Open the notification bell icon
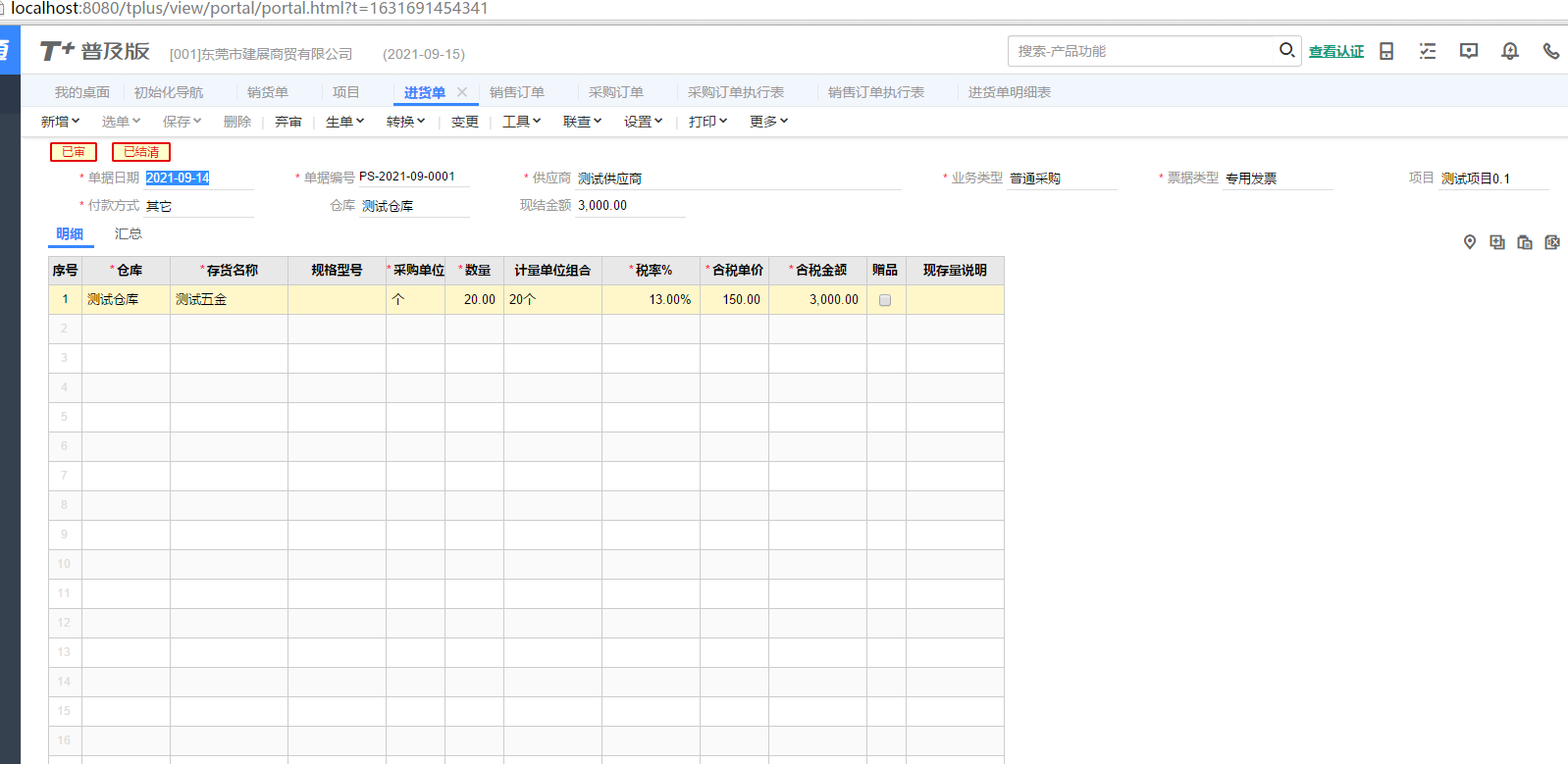This screenshot has height=764, width=1568. [x=1510, y=51]
